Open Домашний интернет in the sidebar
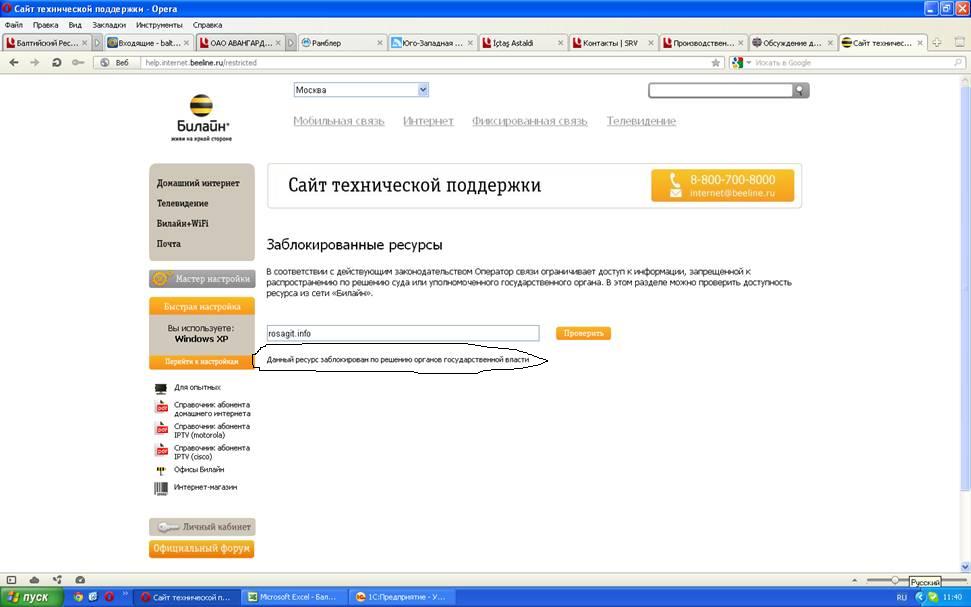Image resolution: width=971 pixels, height=607 pixels. (198, 183)
